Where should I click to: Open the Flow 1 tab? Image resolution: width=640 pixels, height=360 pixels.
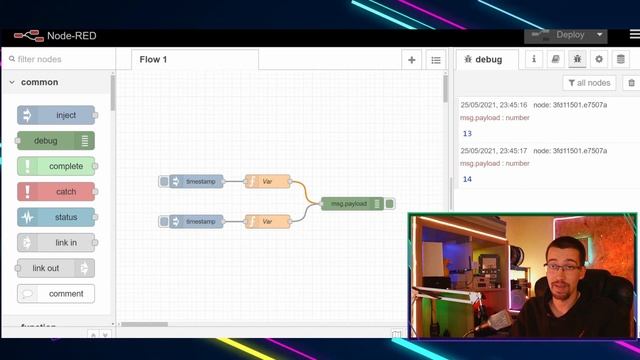click(x=195, y=60)
